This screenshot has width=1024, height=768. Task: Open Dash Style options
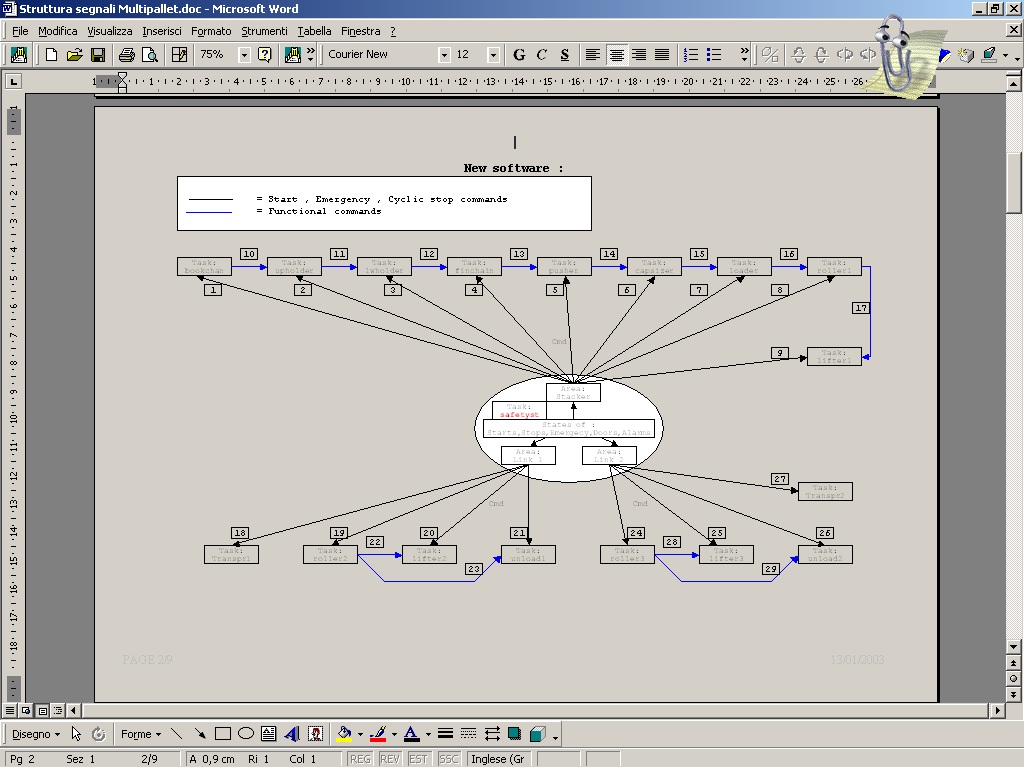[x=468, y=734]
